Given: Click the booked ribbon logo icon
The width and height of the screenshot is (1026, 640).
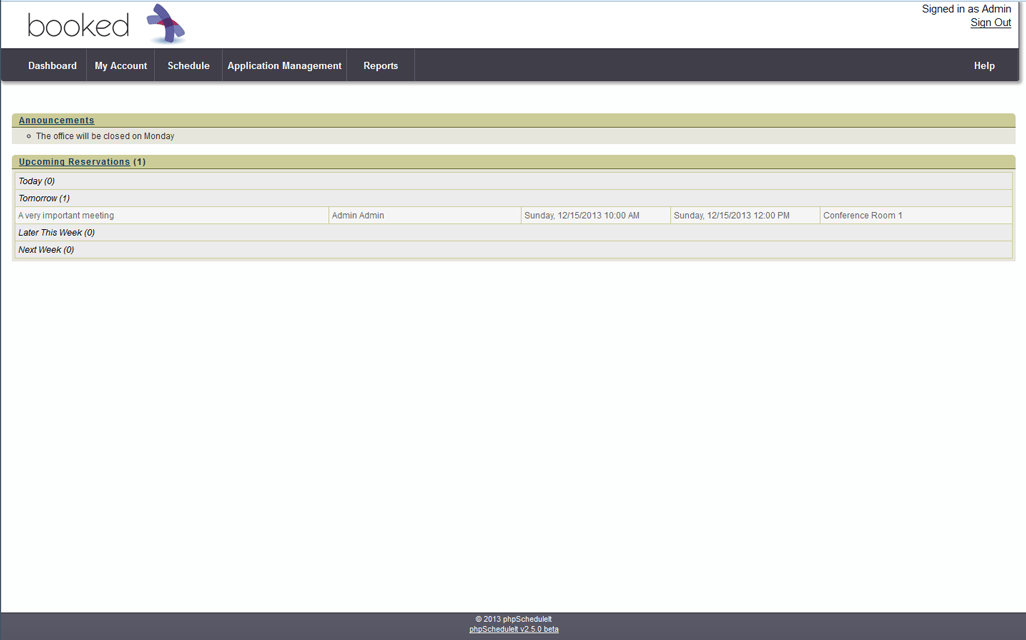Looking at the screenshot, I should [166, 24].
